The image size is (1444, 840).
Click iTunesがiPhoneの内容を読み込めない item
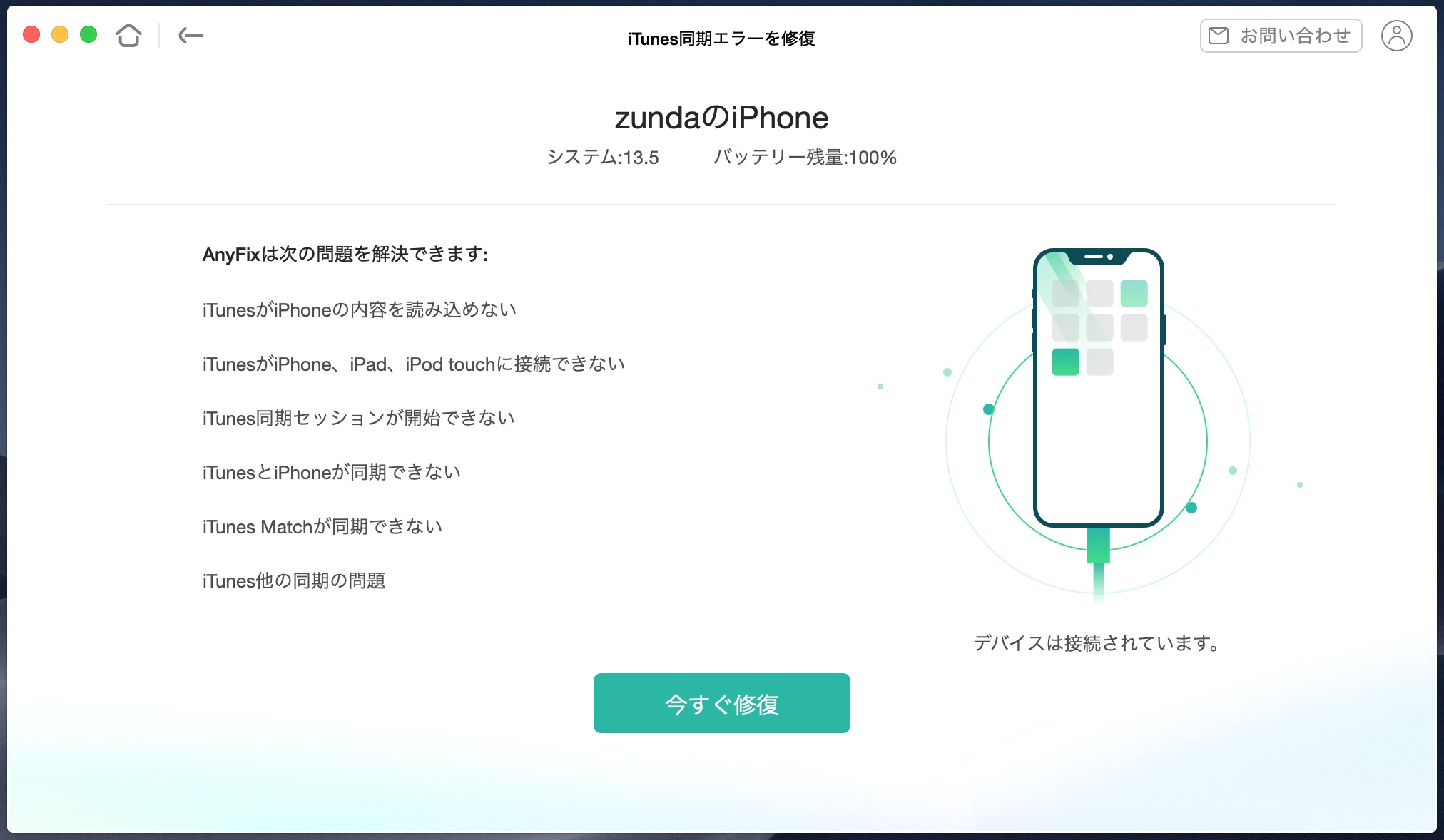pos(360,310)
